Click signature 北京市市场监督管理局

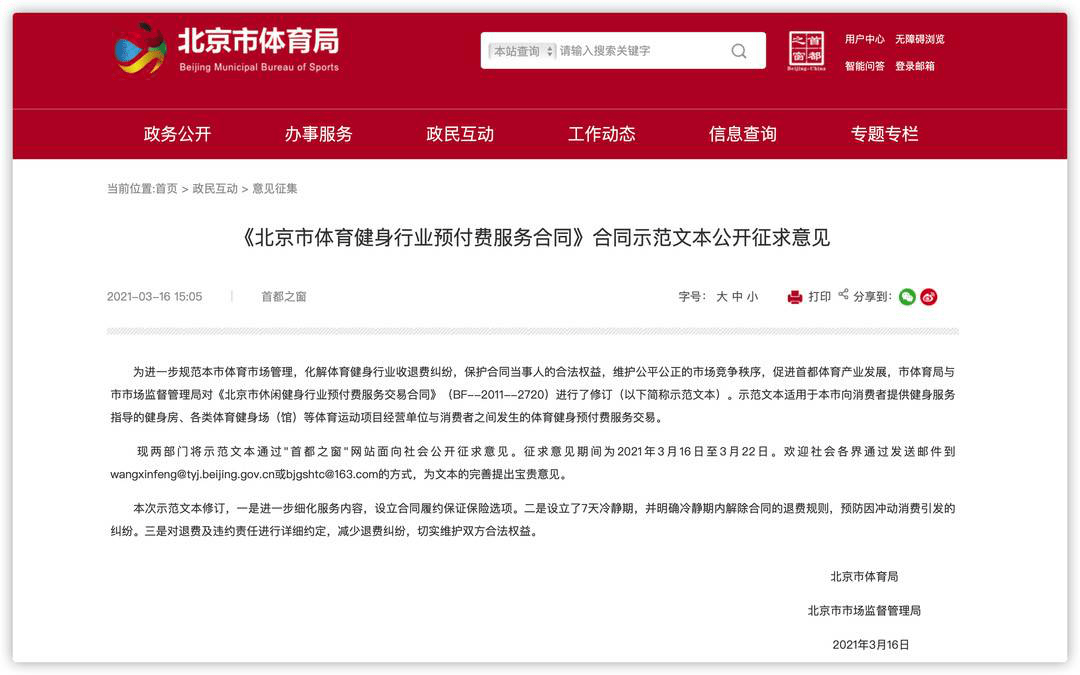coord(864,610)
